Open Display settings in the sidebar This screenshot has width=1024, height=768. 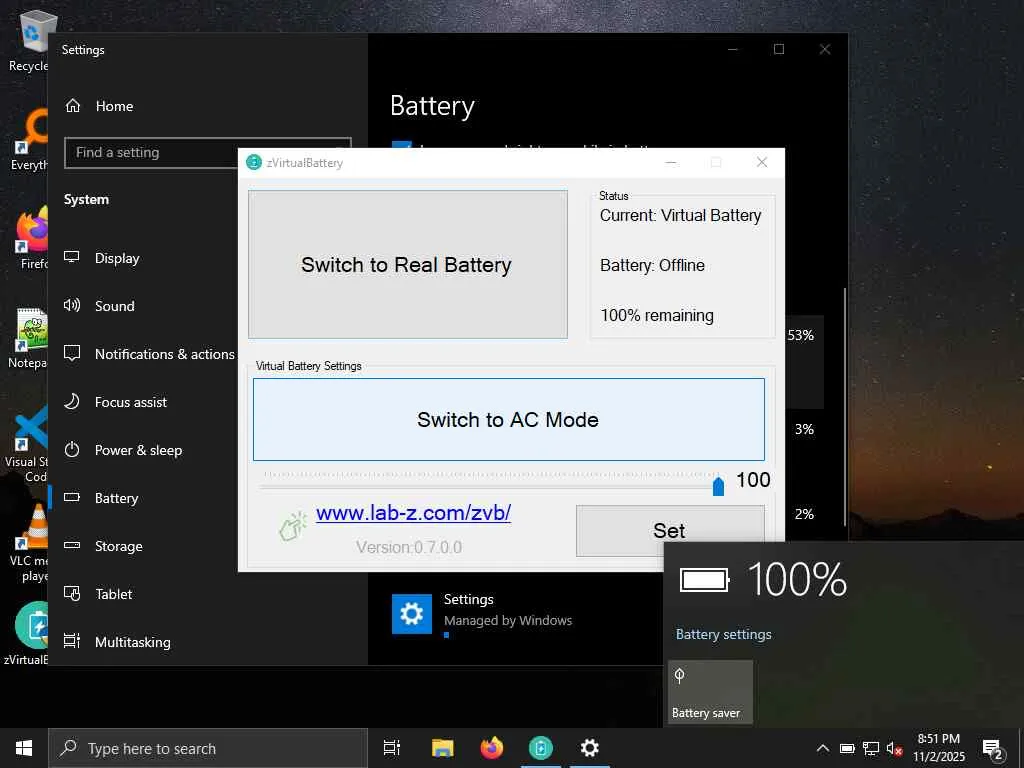pyautogui.click(x=117, y=258)
